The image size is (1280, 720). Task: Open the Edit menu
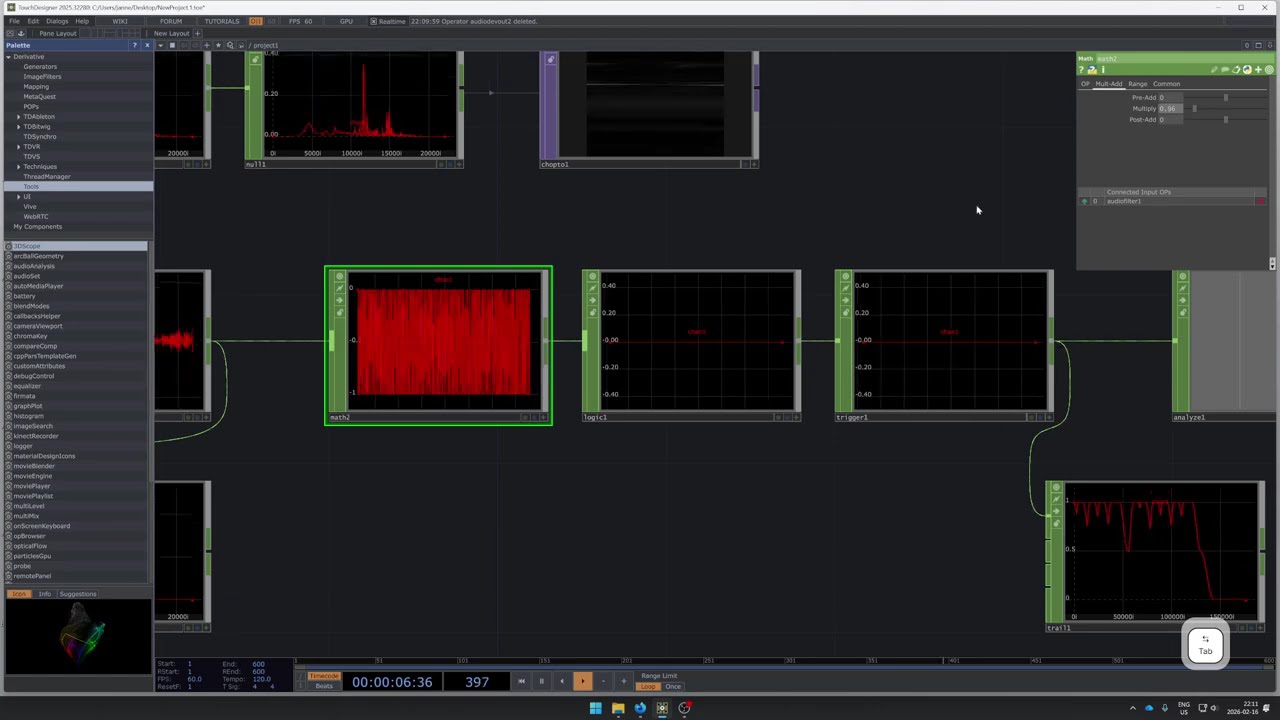pyautogui.click(x=33, y=21)
